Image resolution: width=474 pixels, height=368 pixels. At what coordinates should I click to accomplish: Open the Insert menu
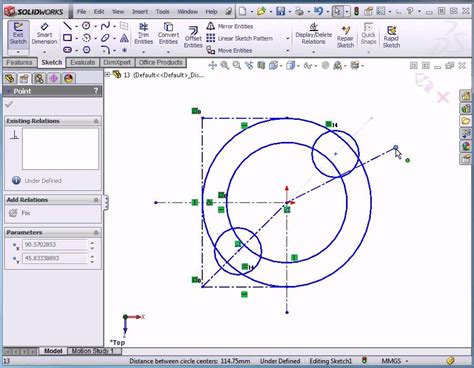coord(140,12)
